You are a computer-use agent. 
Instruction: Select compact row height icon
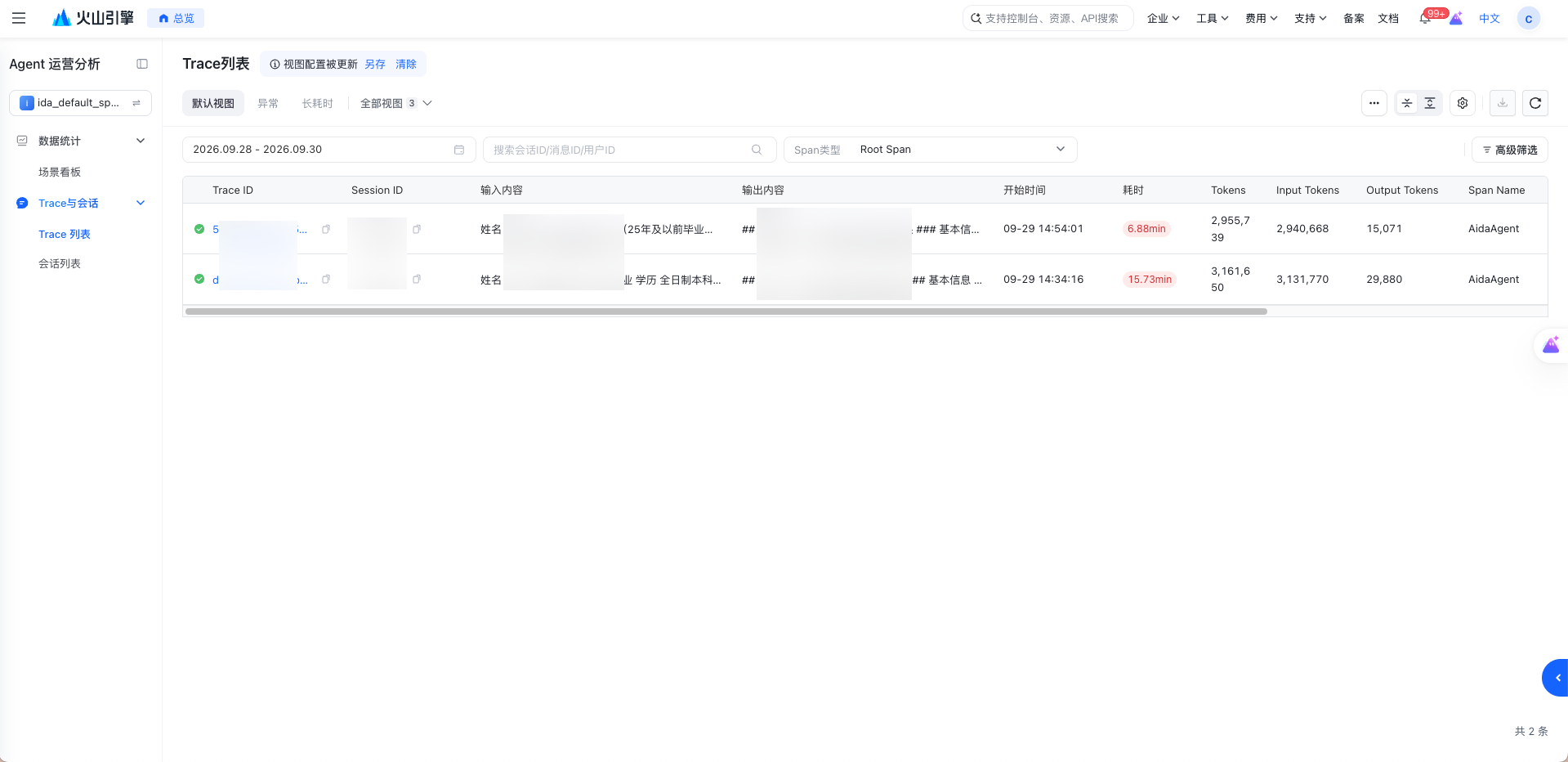[x=1407, y=103]
